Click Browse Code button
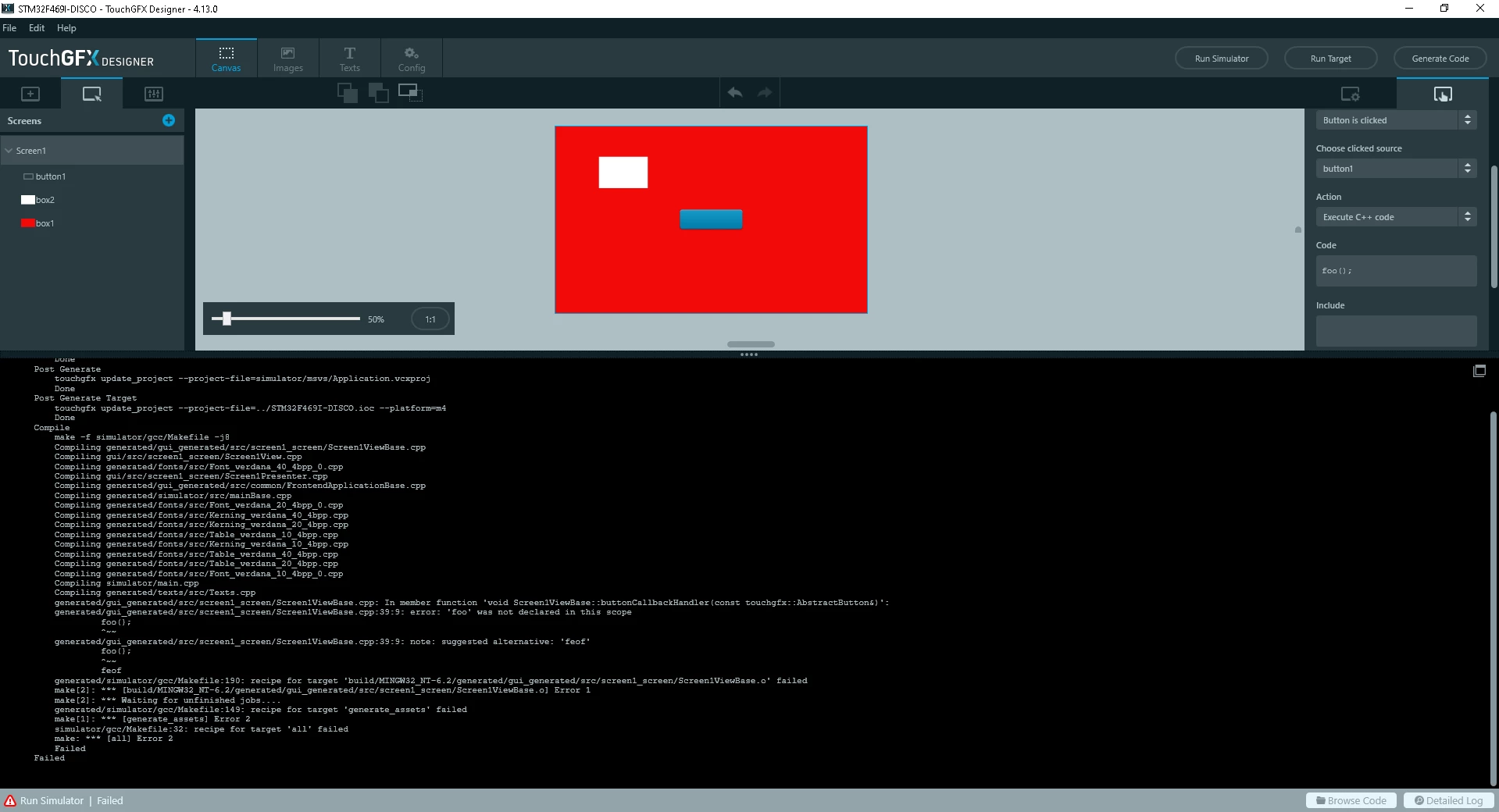The image size is (1499, 812). pos(1351,800)
